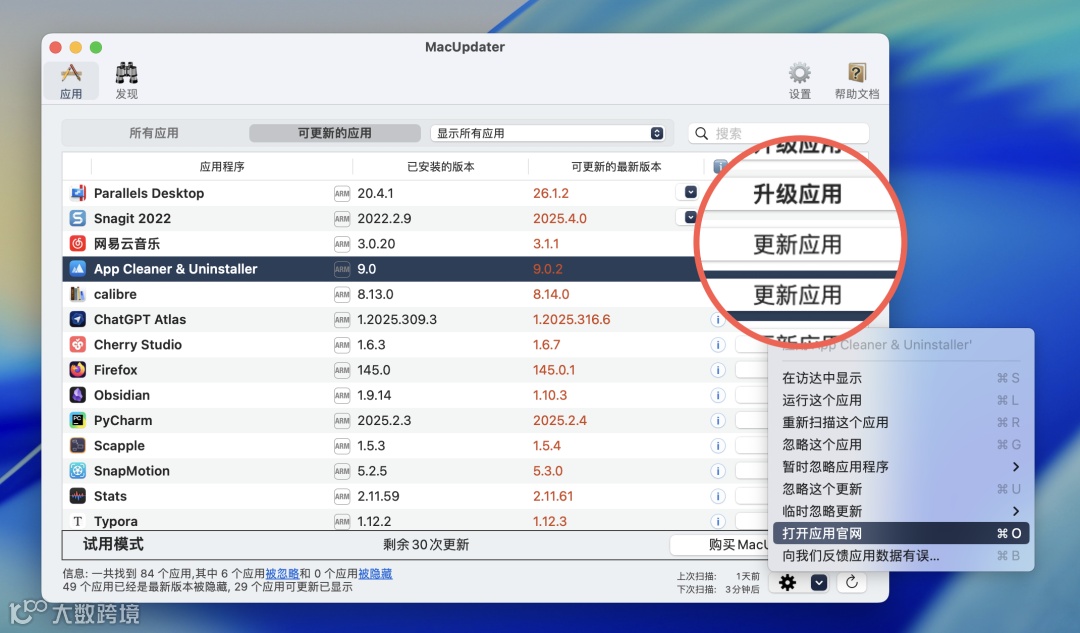Click the Parallels Desktop app icon
Viewport: 1080px width, 633px height.
[x=78, y=193]
